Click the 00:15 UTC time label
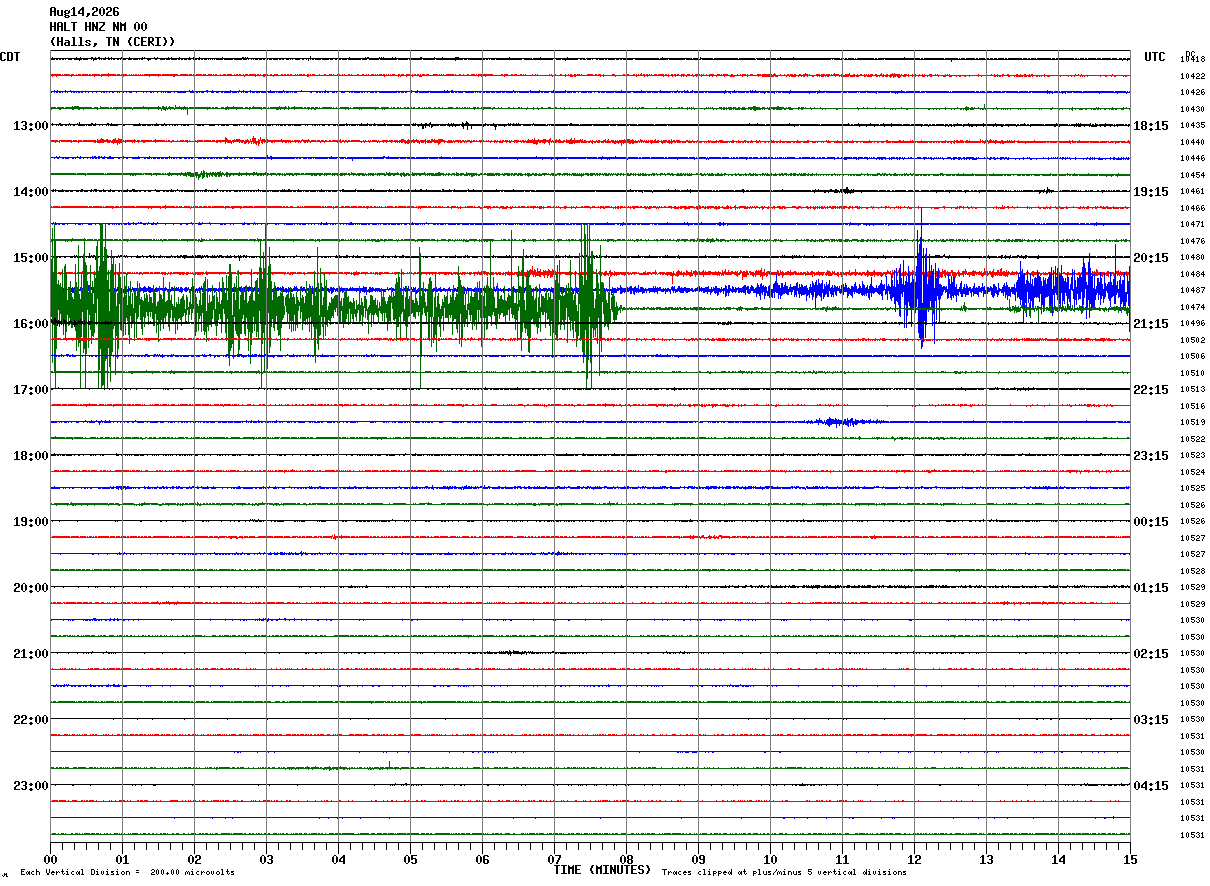The image size is (1210, 886). (x=1150, y=522)
